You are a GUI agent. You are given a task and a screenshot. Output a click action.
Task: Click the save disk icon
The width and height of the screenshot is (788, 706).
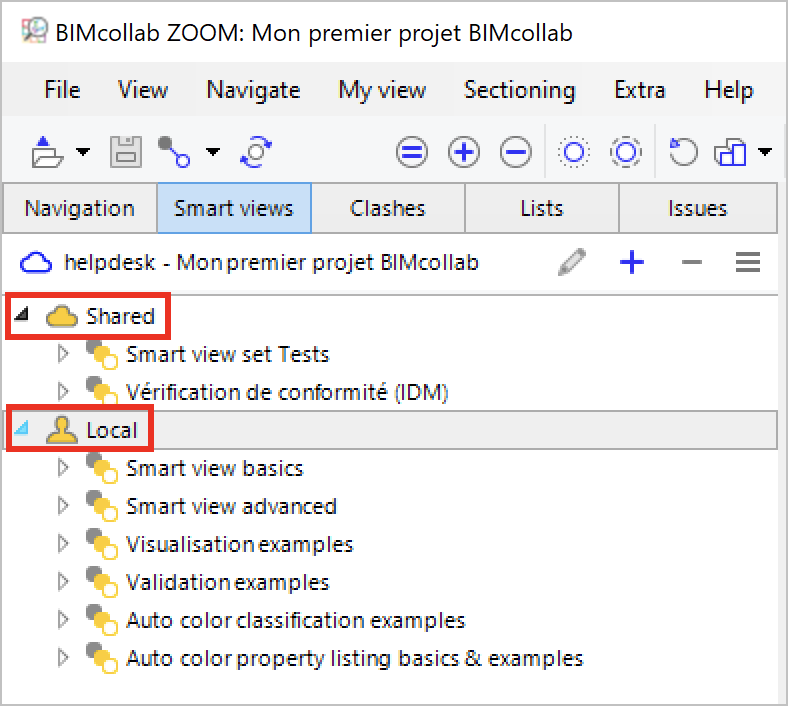coord(125,153)
